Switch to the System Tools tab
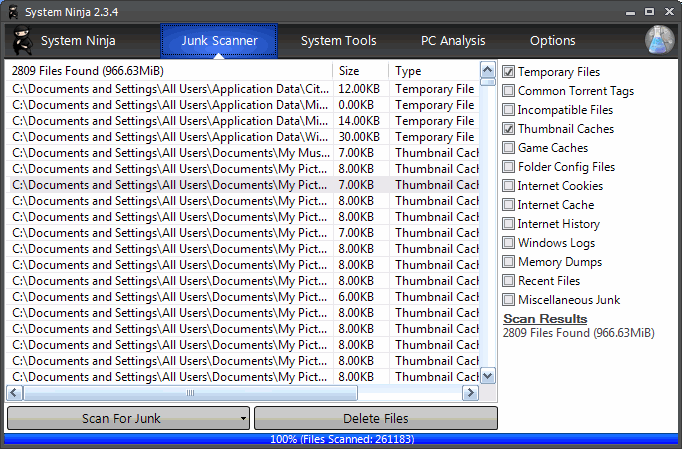The width and height of the screenshot is (682, 449). click(338, 41)
